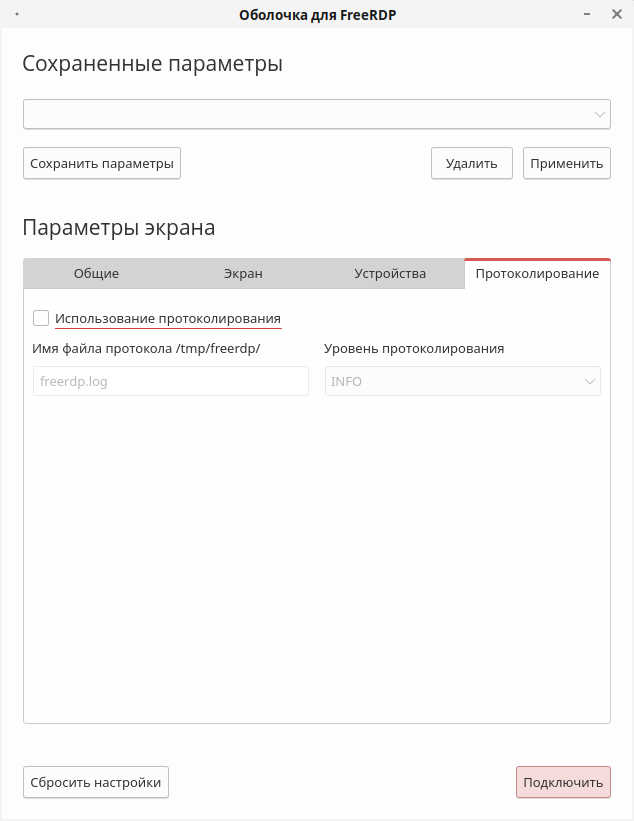Minimize the Оболочка для FreeRDP window
Viewport: 634px width, 821px height.
[x=587, y=14]
